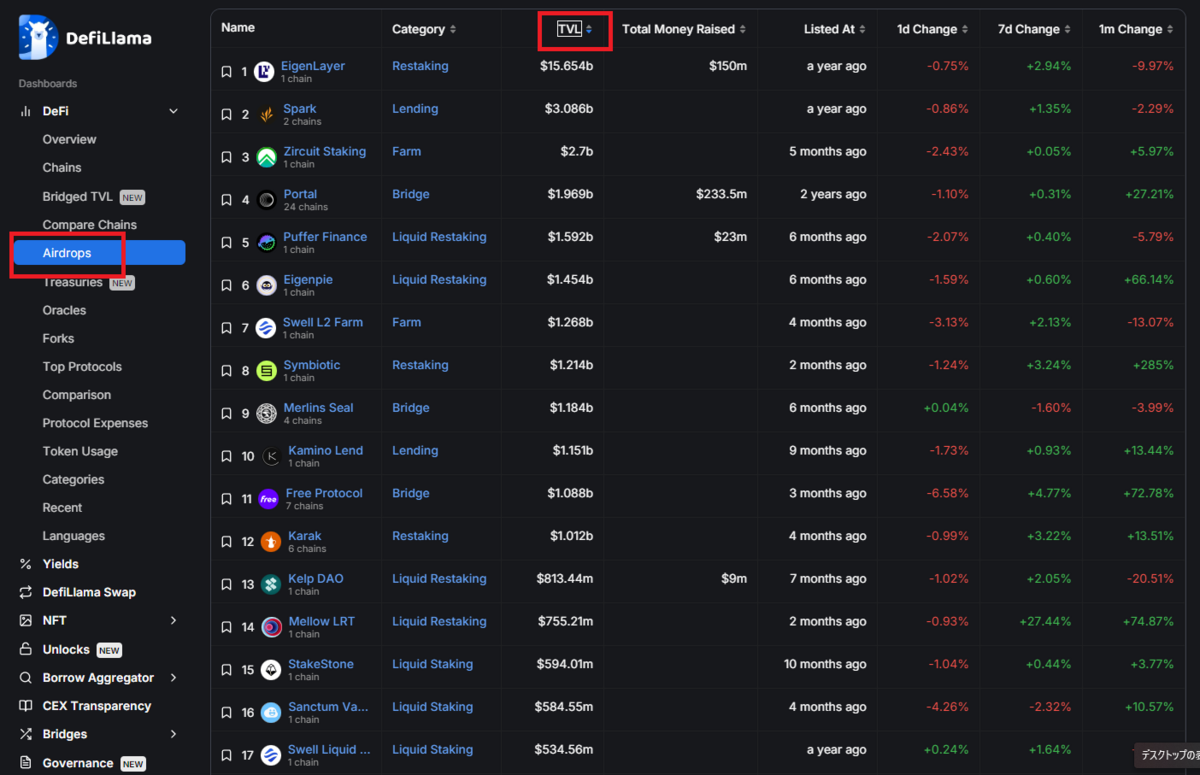Sort by 7d Change column
1200x775 pixels.
[1034, 29]
